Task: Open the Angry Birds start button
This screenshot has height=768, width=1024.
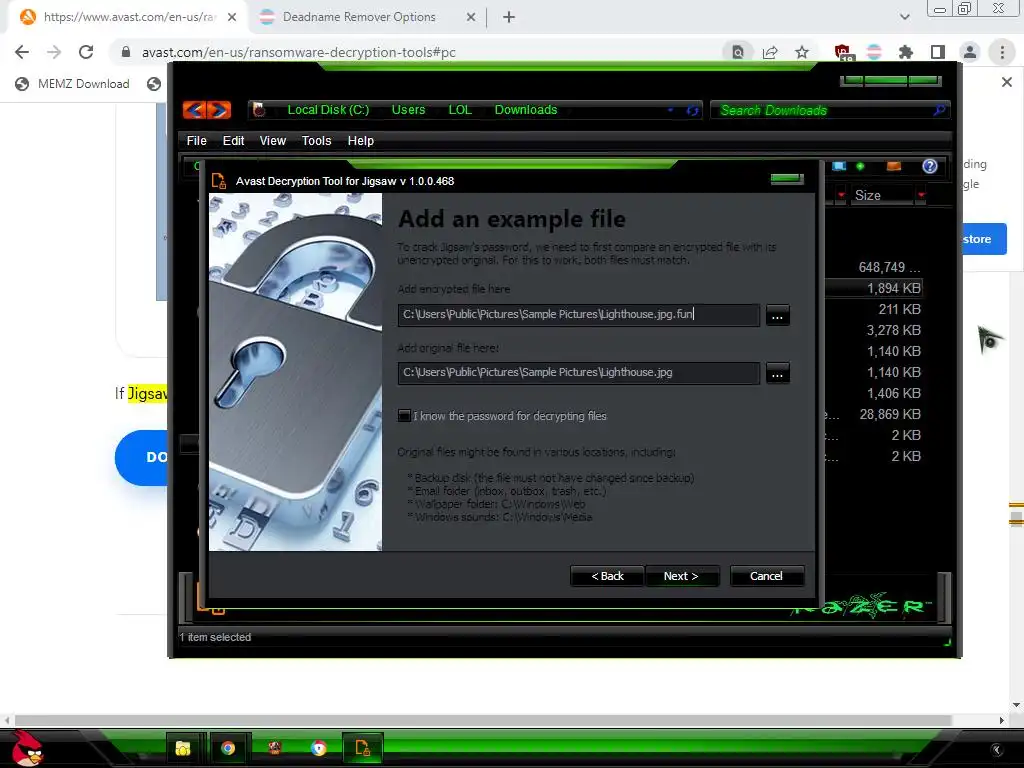Action: (x=26, y=748)
